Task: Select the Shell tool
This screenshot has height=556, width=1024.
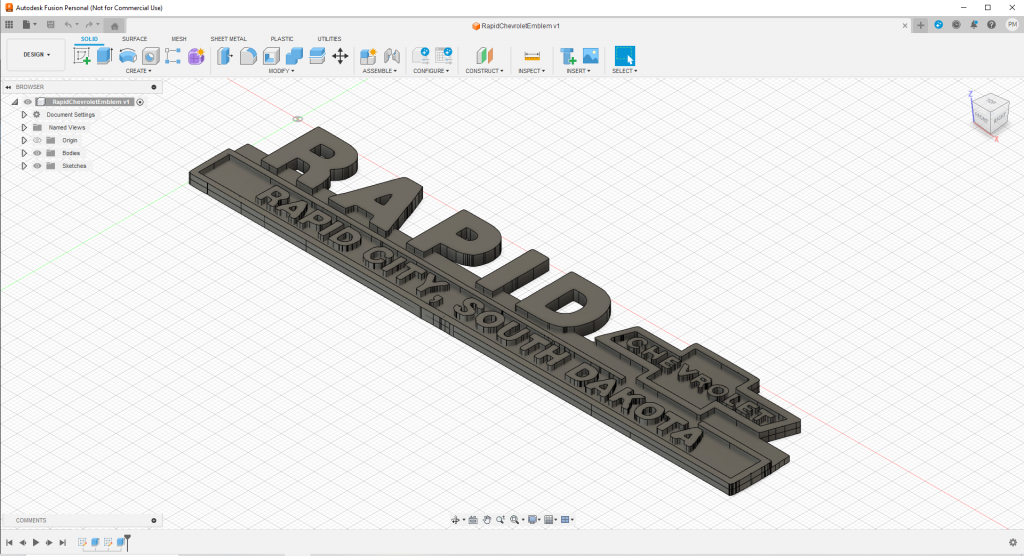Action: pos(272,56)
